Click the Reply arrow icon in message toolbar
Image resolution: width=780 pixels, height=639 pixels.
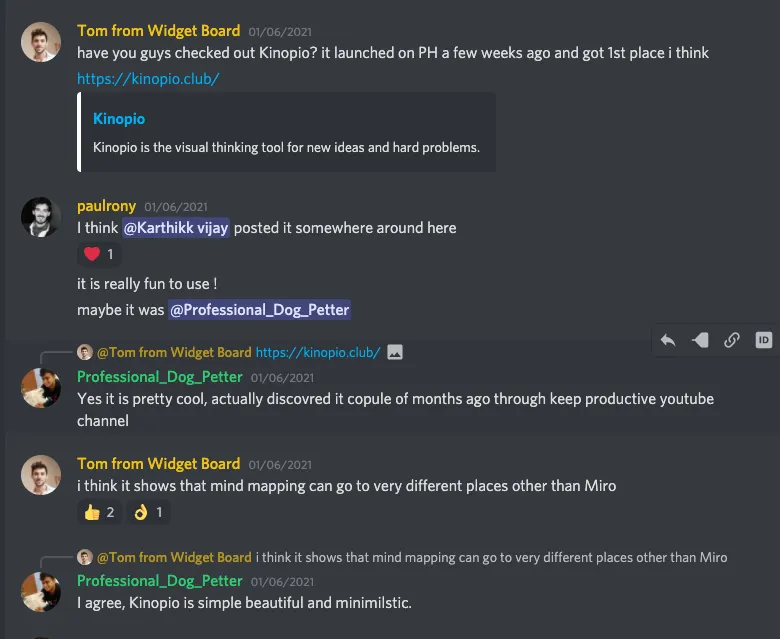(x=668, y=340)
